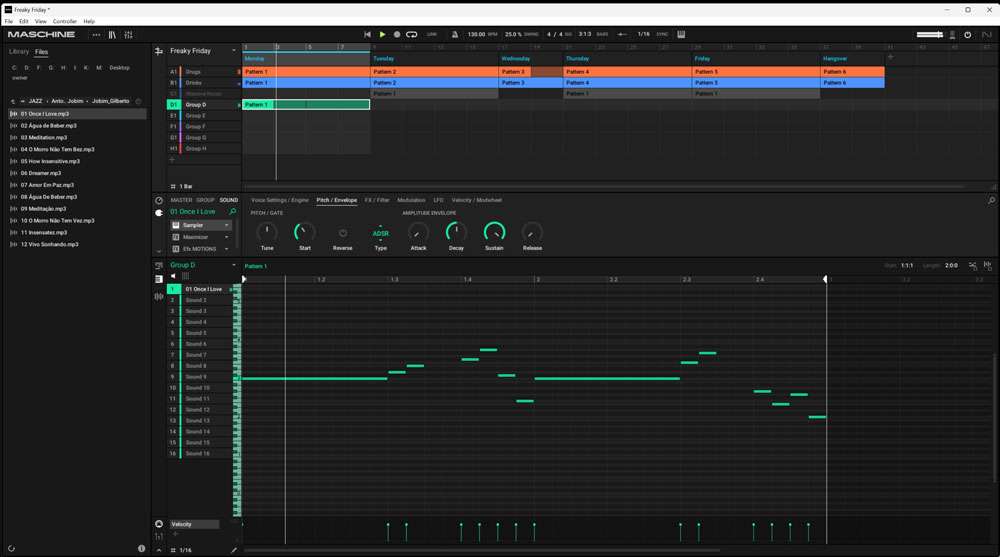
Task: Select the Hangover scene header
Action: point(852,58)
